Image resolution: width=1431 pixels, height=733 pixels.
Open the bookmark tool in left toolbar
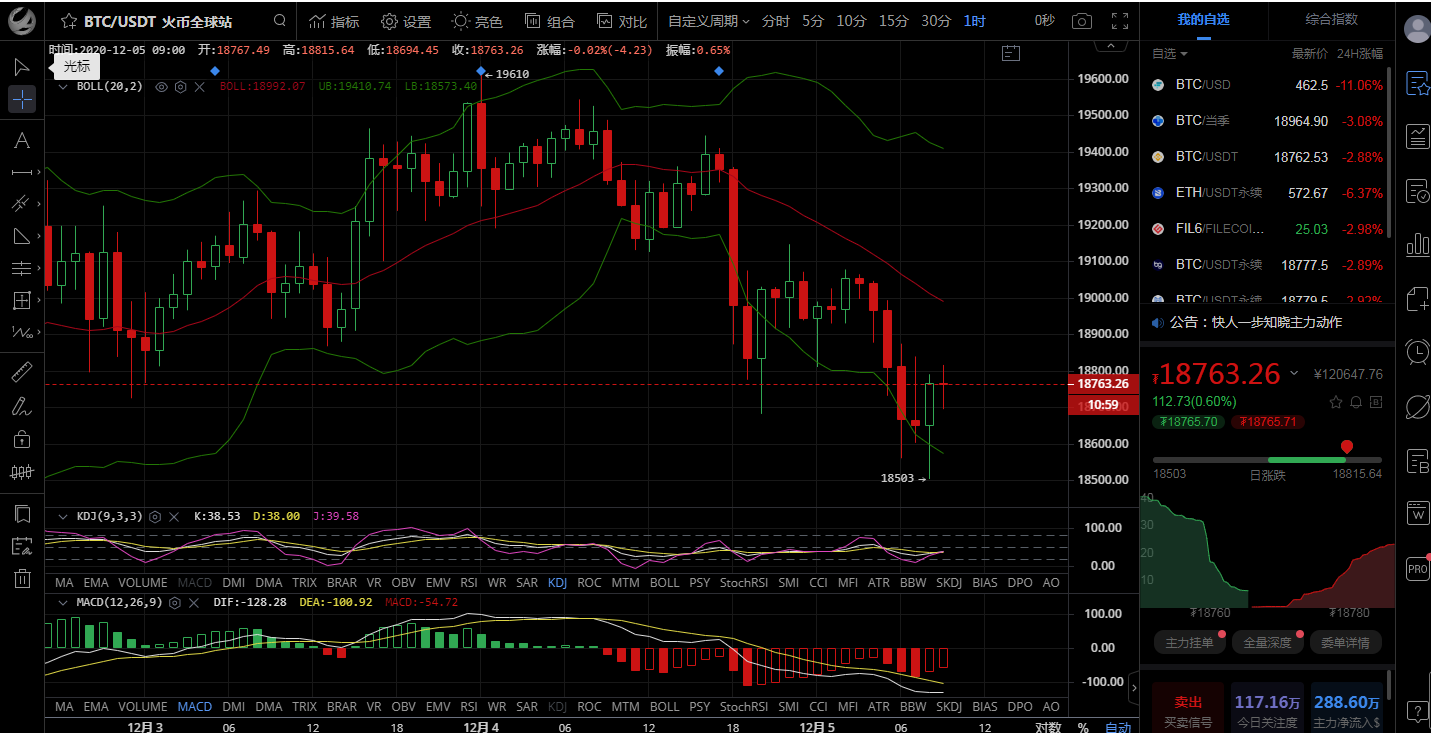21,514
